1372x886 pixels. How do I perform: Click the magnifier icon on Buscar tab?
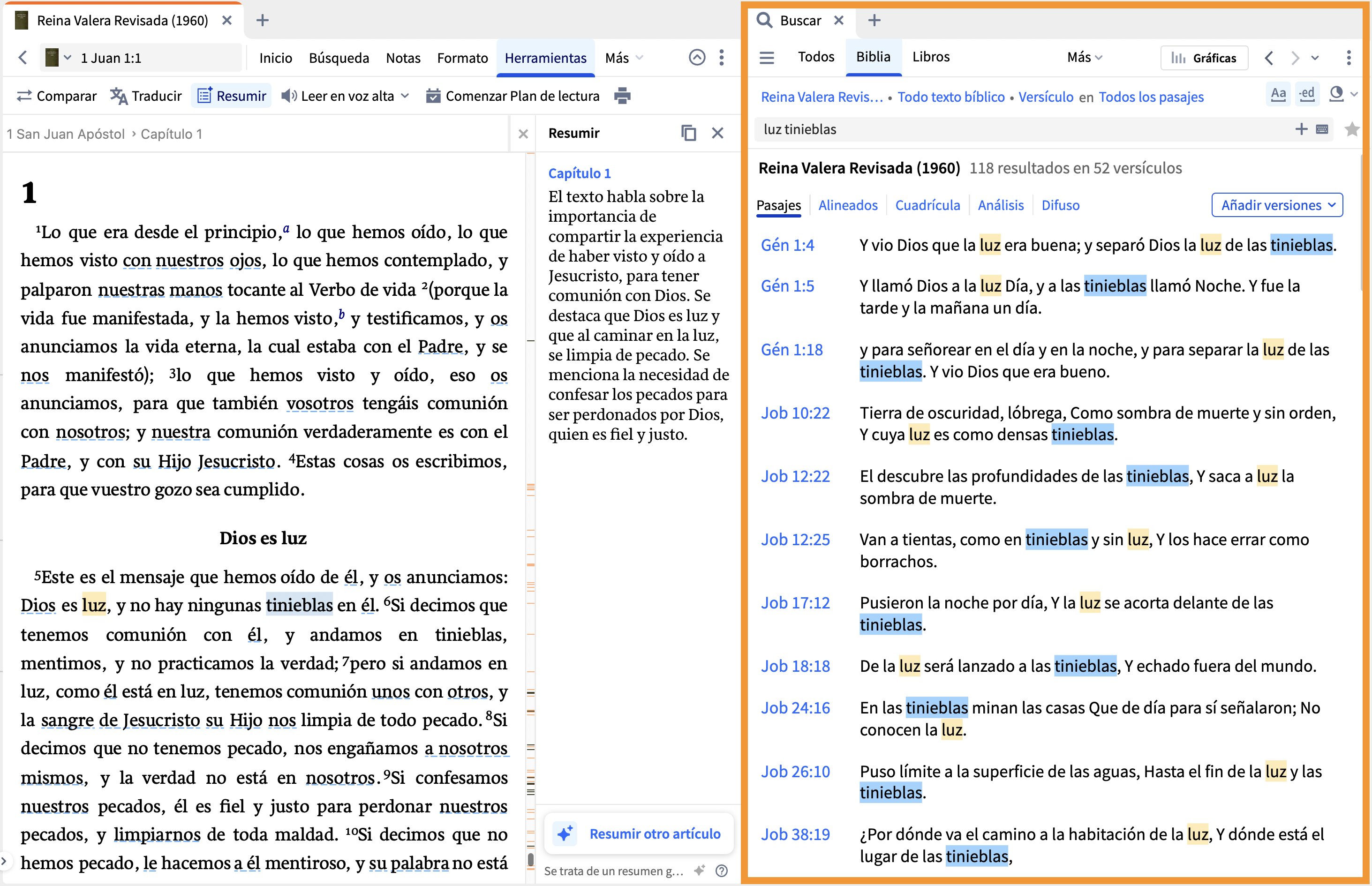pos(764,20)
